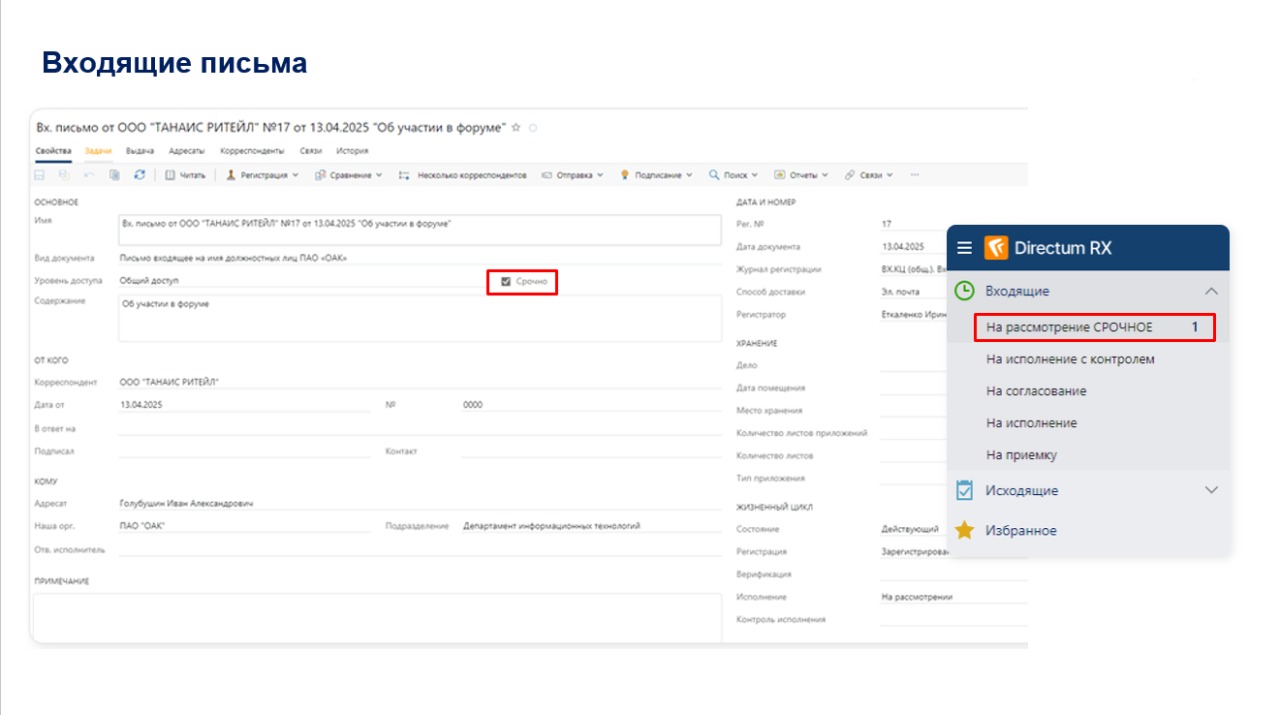Click the Дата от field 13.04.2025

(x=244, y=406)
